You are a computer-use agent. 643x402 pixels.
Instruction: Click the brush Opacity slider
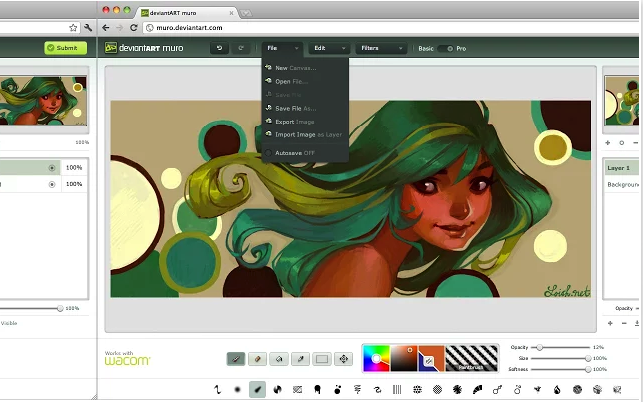(561, 347)
